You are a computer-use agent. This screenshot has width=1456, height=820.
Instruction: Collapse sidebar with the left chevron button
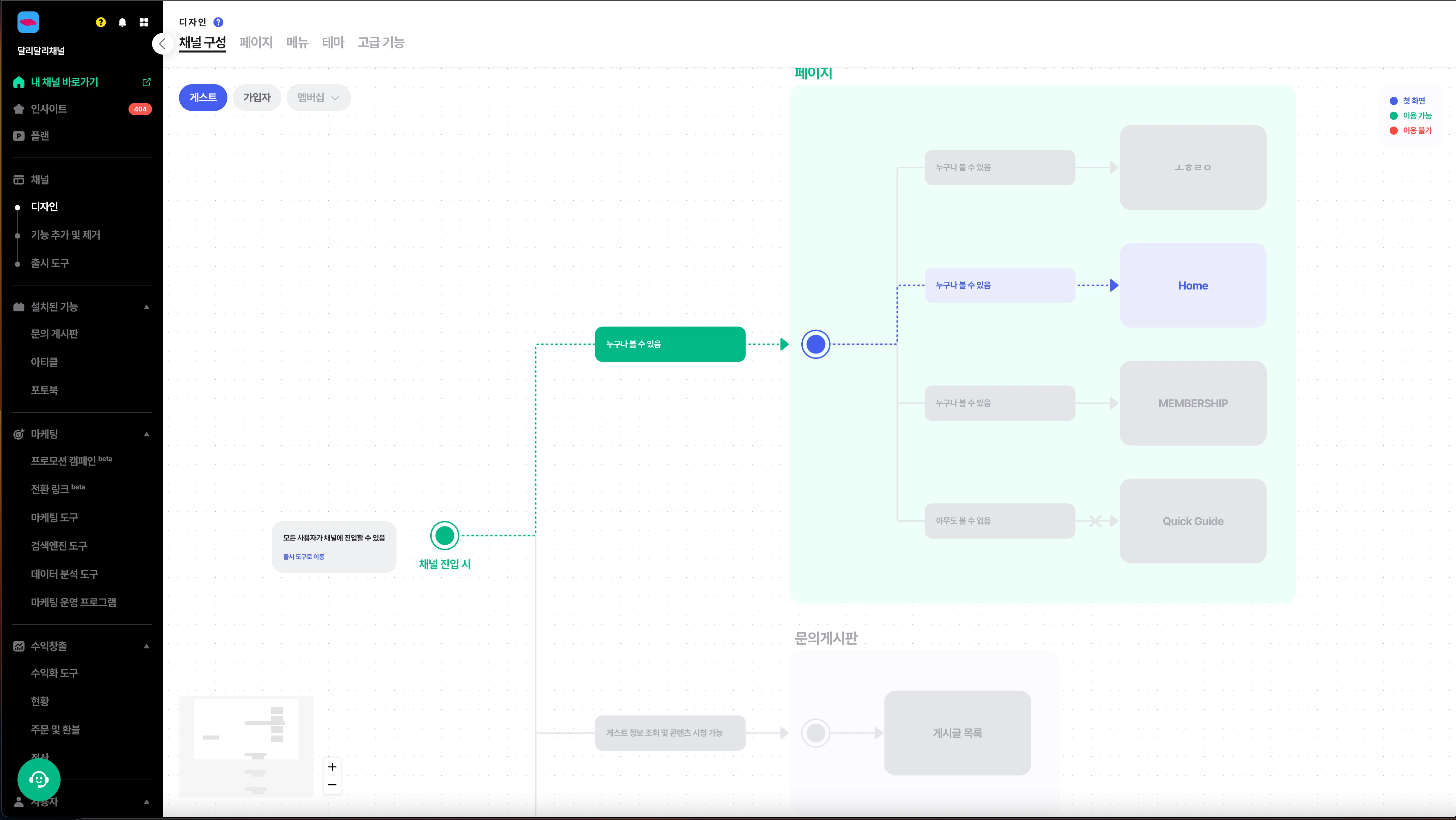162,43
